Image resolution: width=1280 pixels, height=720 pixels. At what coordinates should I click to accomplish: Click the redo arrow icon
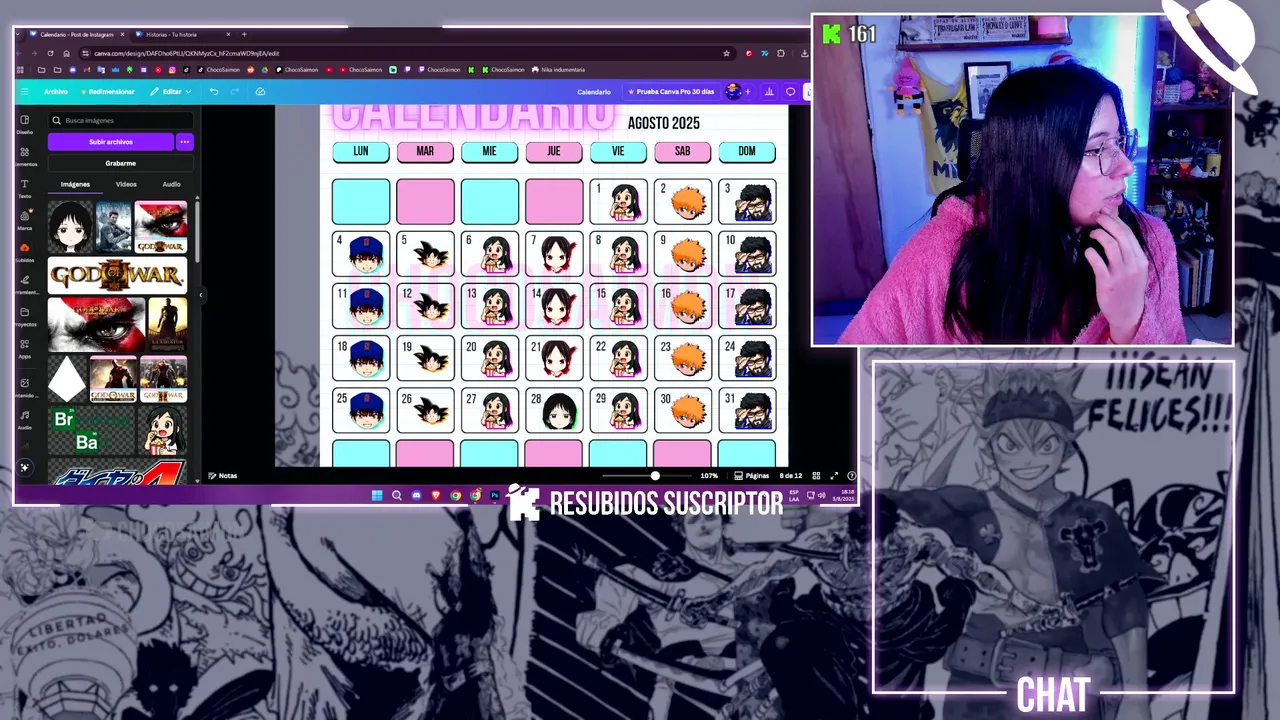[x=235, y=91]
